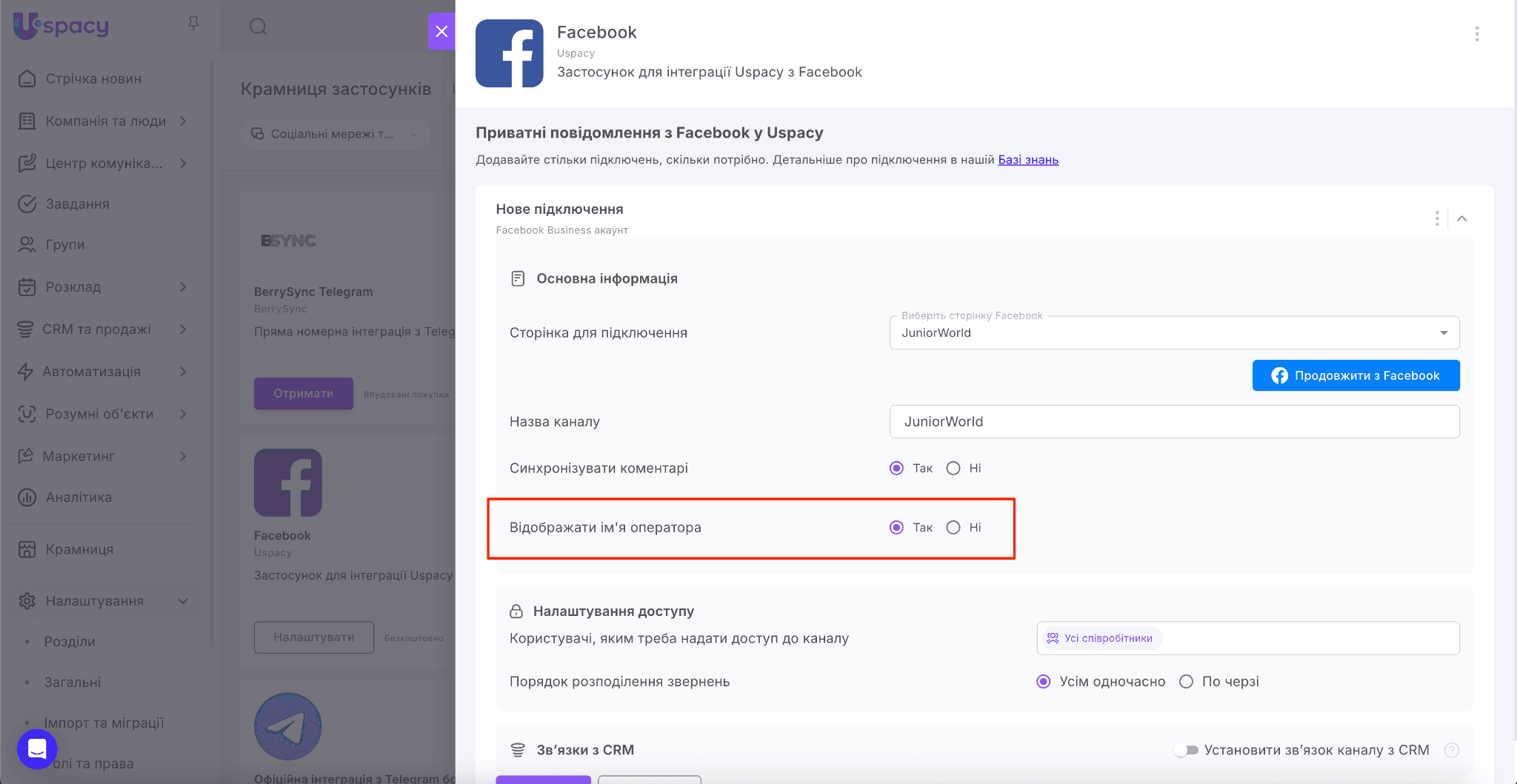Click the Uspacy logo
This screenshot has width=1517, height=784.
pyautogui.click(x=61, y=26)
